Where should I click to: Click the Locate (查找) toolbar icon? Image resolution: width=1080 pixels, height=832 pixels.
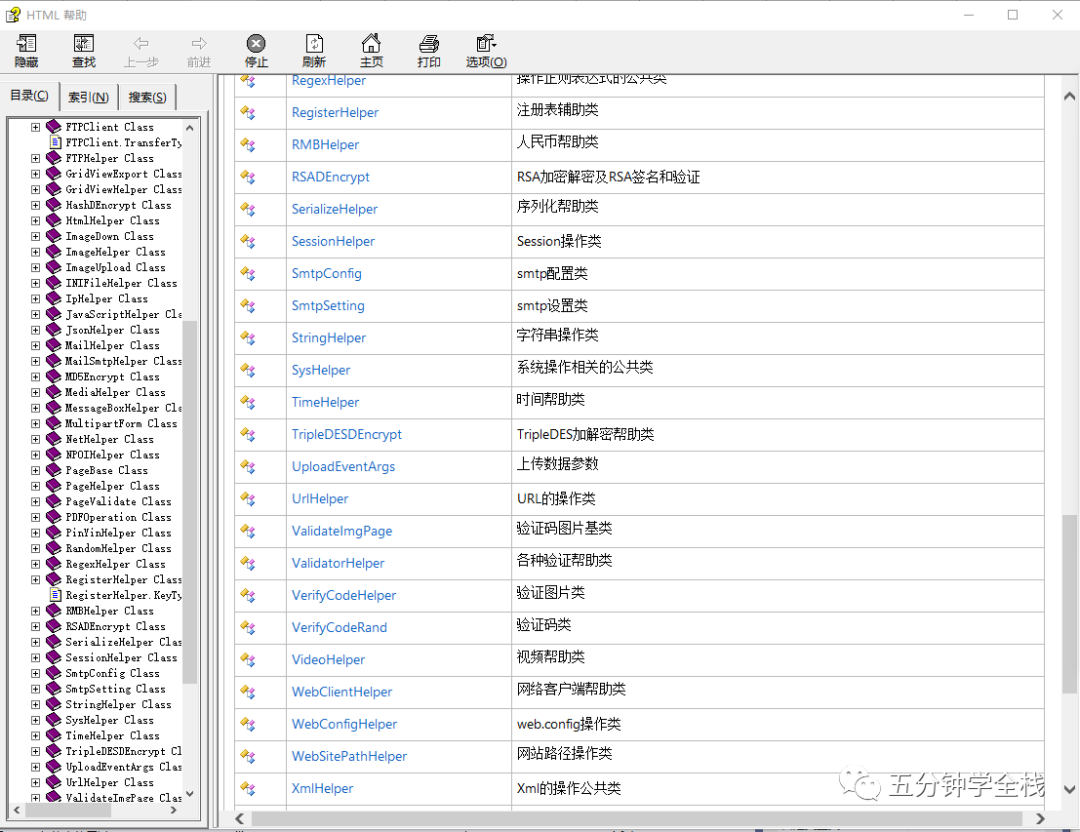click(x=84, y=51)
